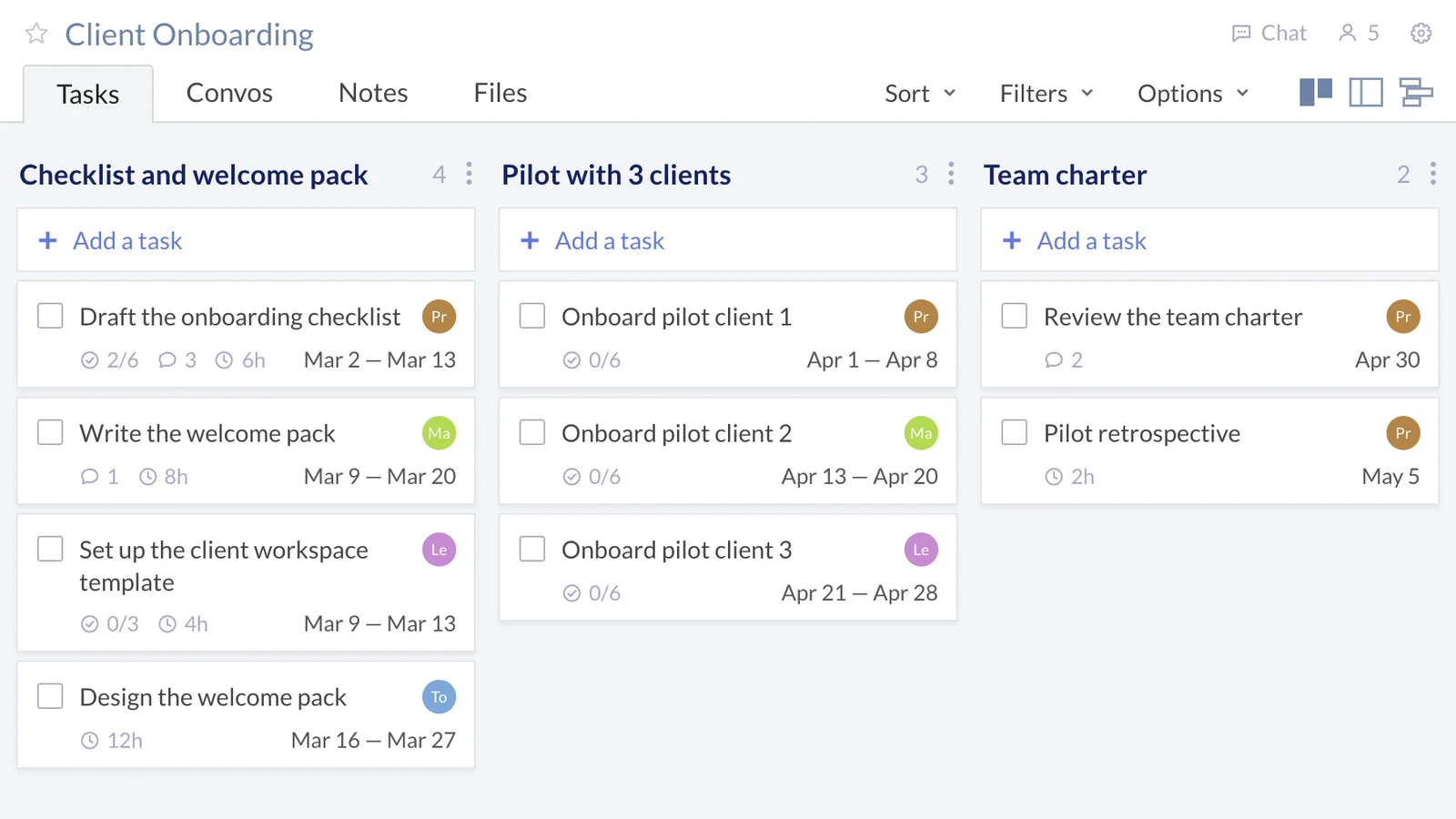Switch to Gantt timeline view icon

[x=1416, y=92]
